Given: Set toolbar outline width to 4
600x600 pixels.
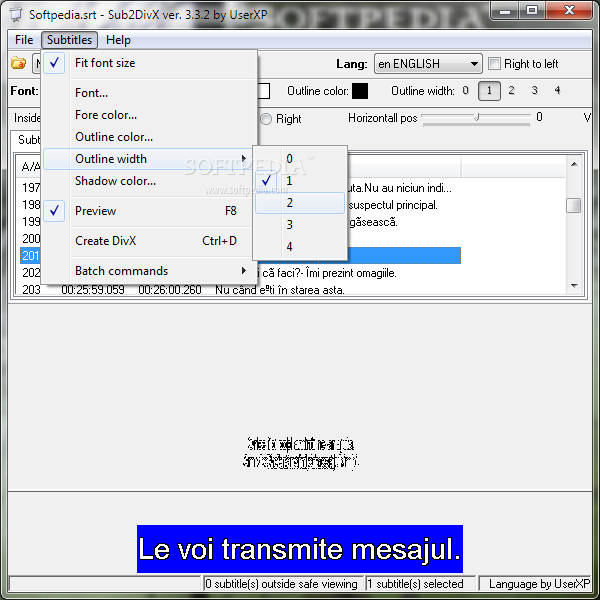Looking at the screenshot, I should pos(558,91).
